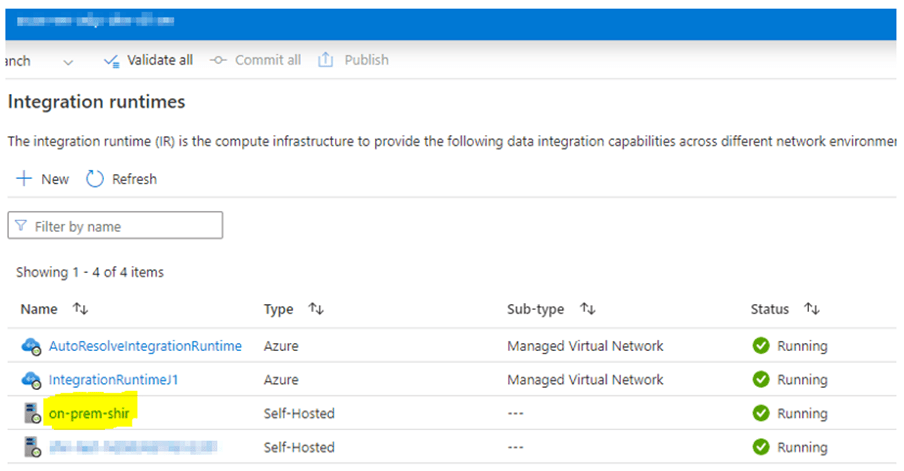Click the plus icon beside New

click(x=24, y=179)
